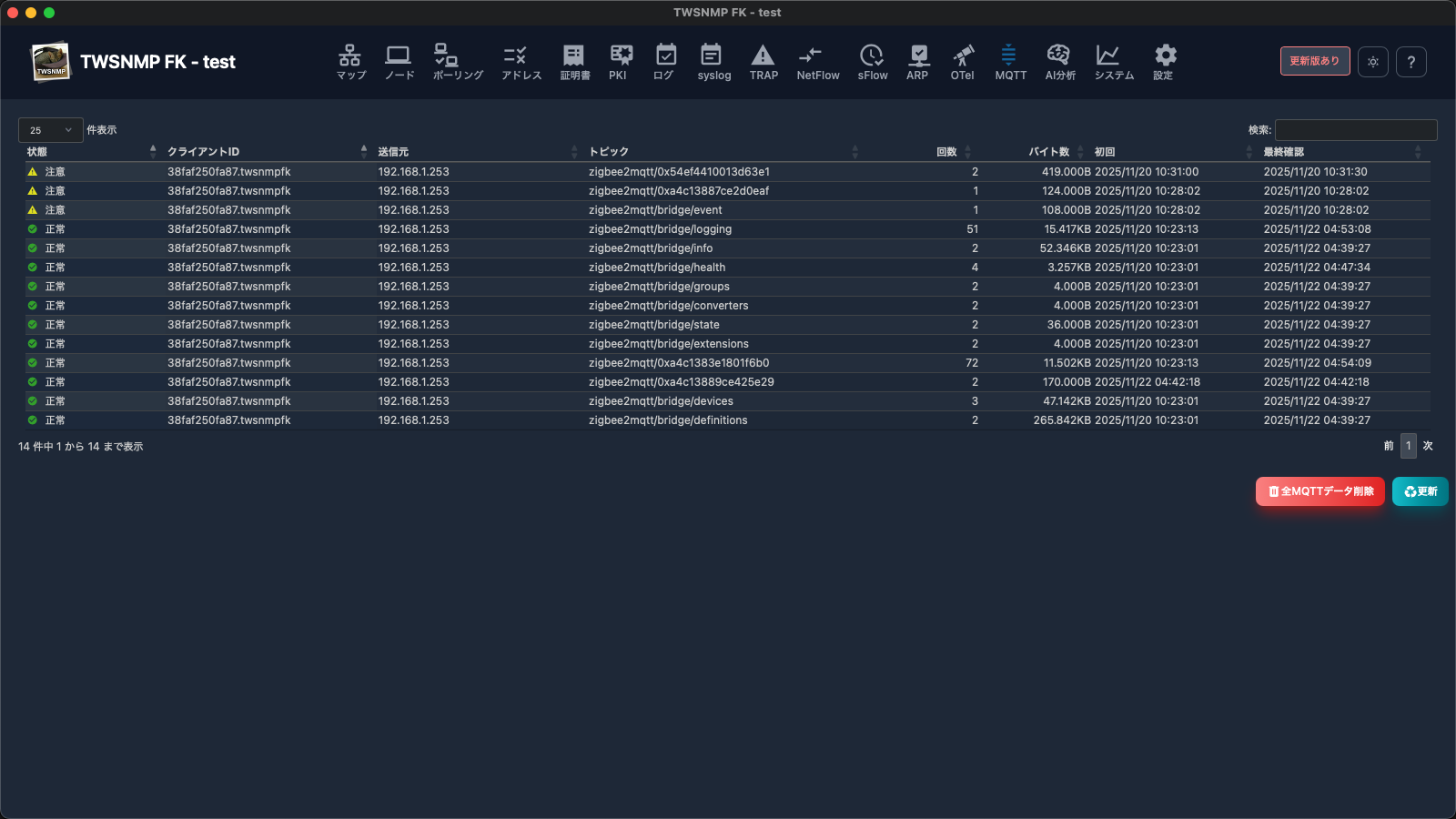The image size is (1456, 819).
Task: Open the 25 rows-per-page dropdown
Action: coord(50,130)
